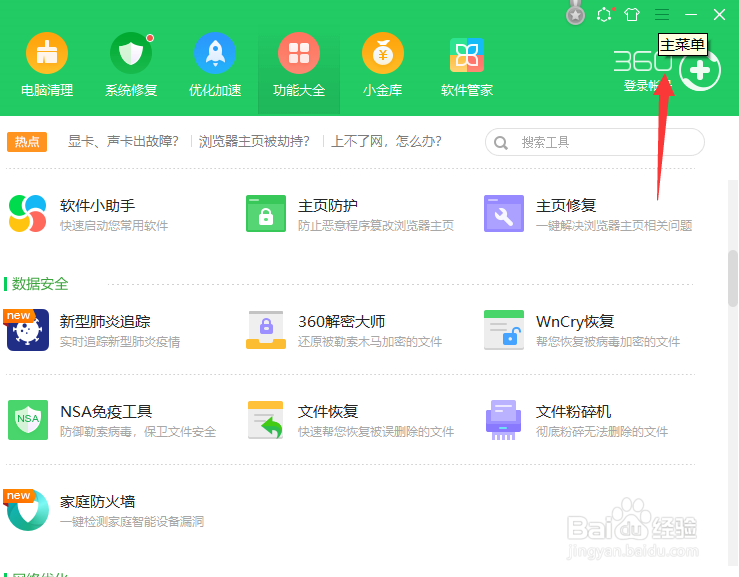Select the 功能大全 grid icon
739x577 pixels.
tap(299, 53)
